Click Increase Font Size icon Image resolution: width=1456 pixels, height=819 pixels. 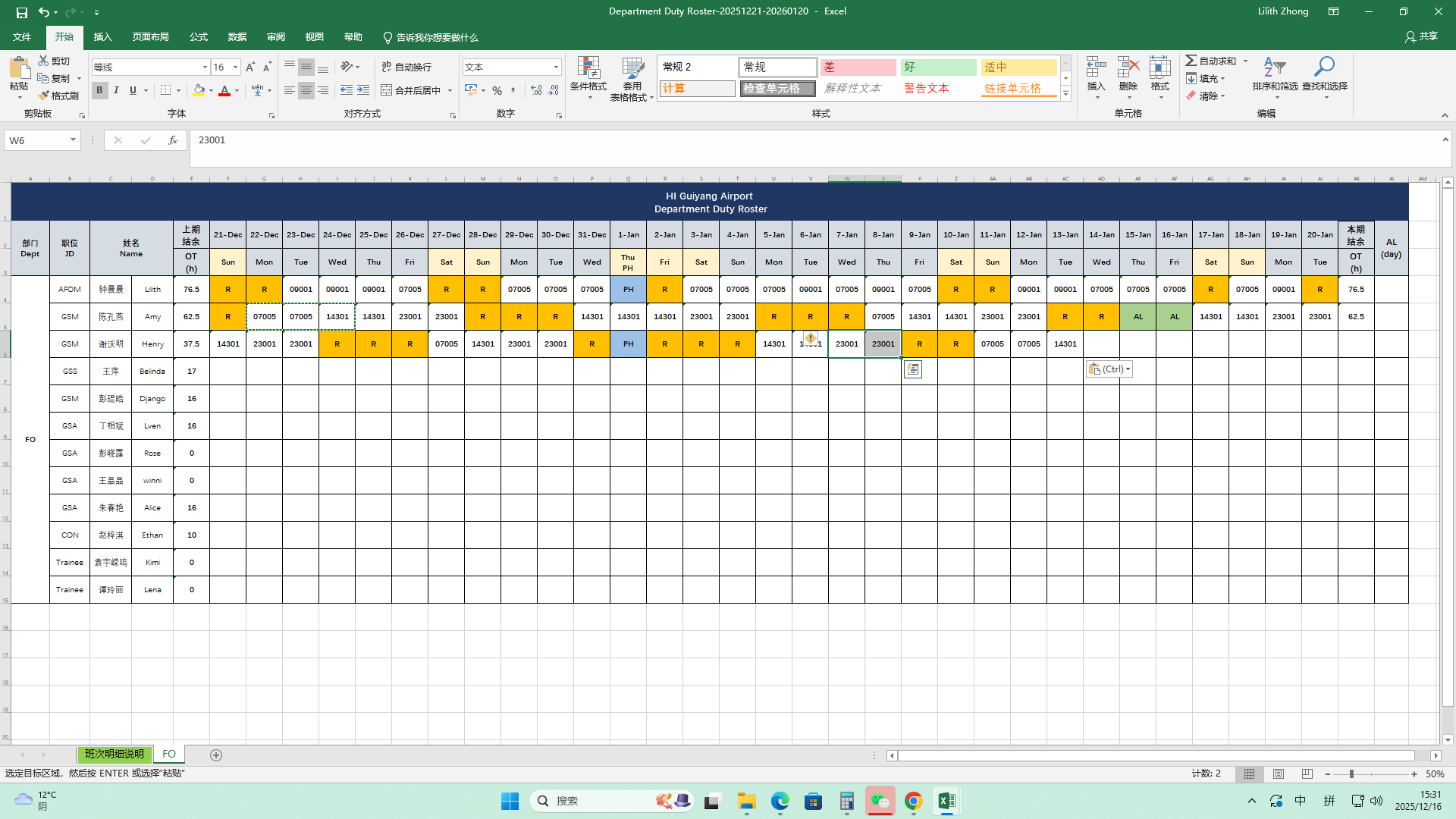pyautogui.click(x=250, y=67)
